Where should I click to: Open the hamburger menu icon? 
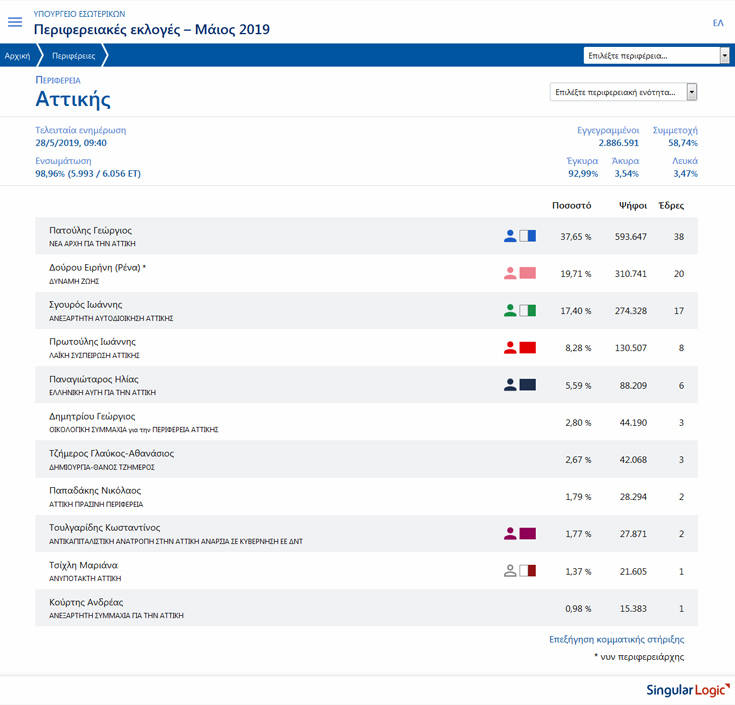(x=15, y=22)
